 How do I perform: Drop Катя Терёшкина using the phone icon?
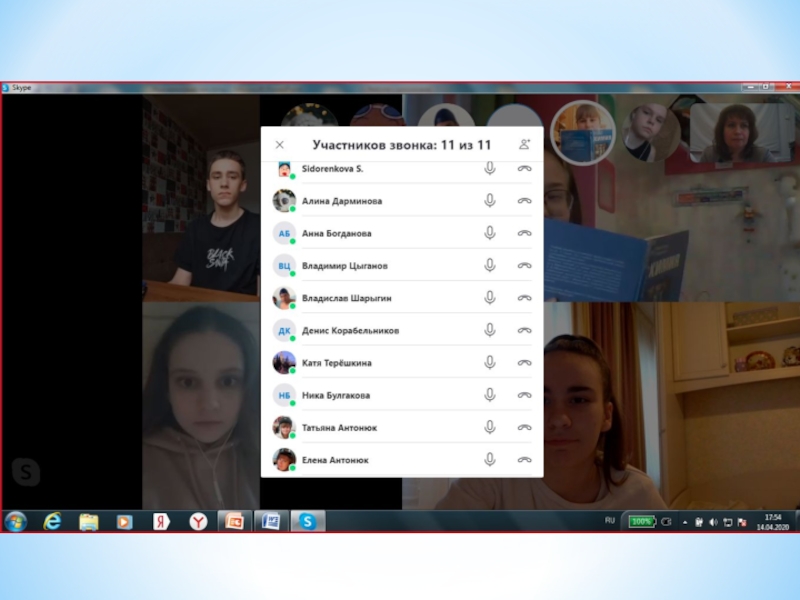tap(524, 363)
